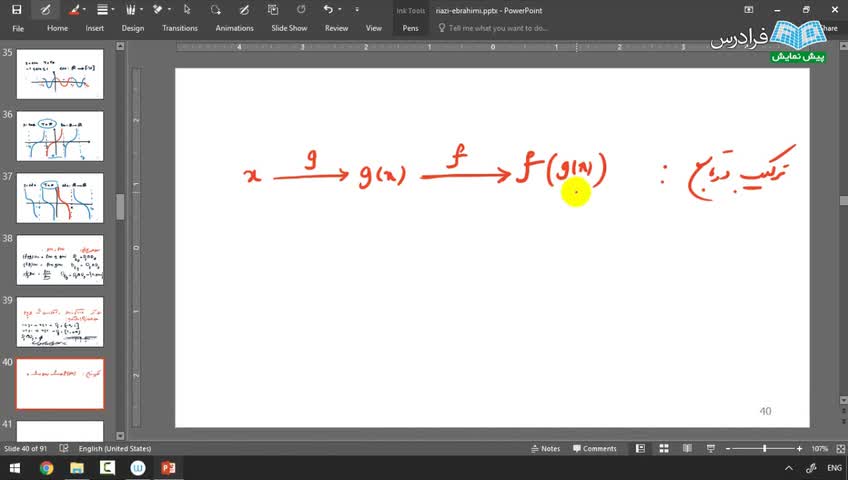The height and width of the screenshot is (480, 848).
Task: Click the spell check status icon
Action: (x=64, y=449)
